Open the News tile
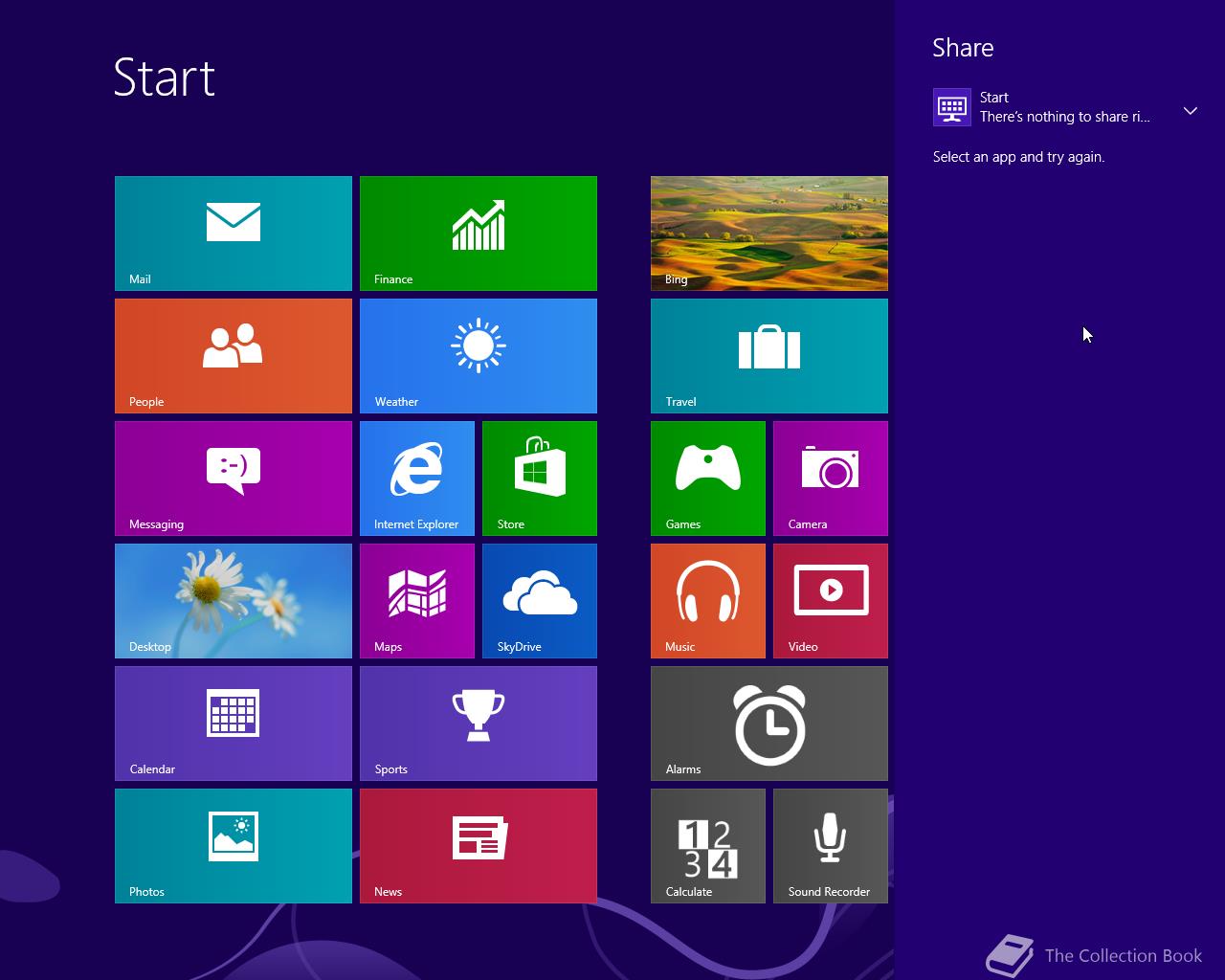 pos(479,846)
